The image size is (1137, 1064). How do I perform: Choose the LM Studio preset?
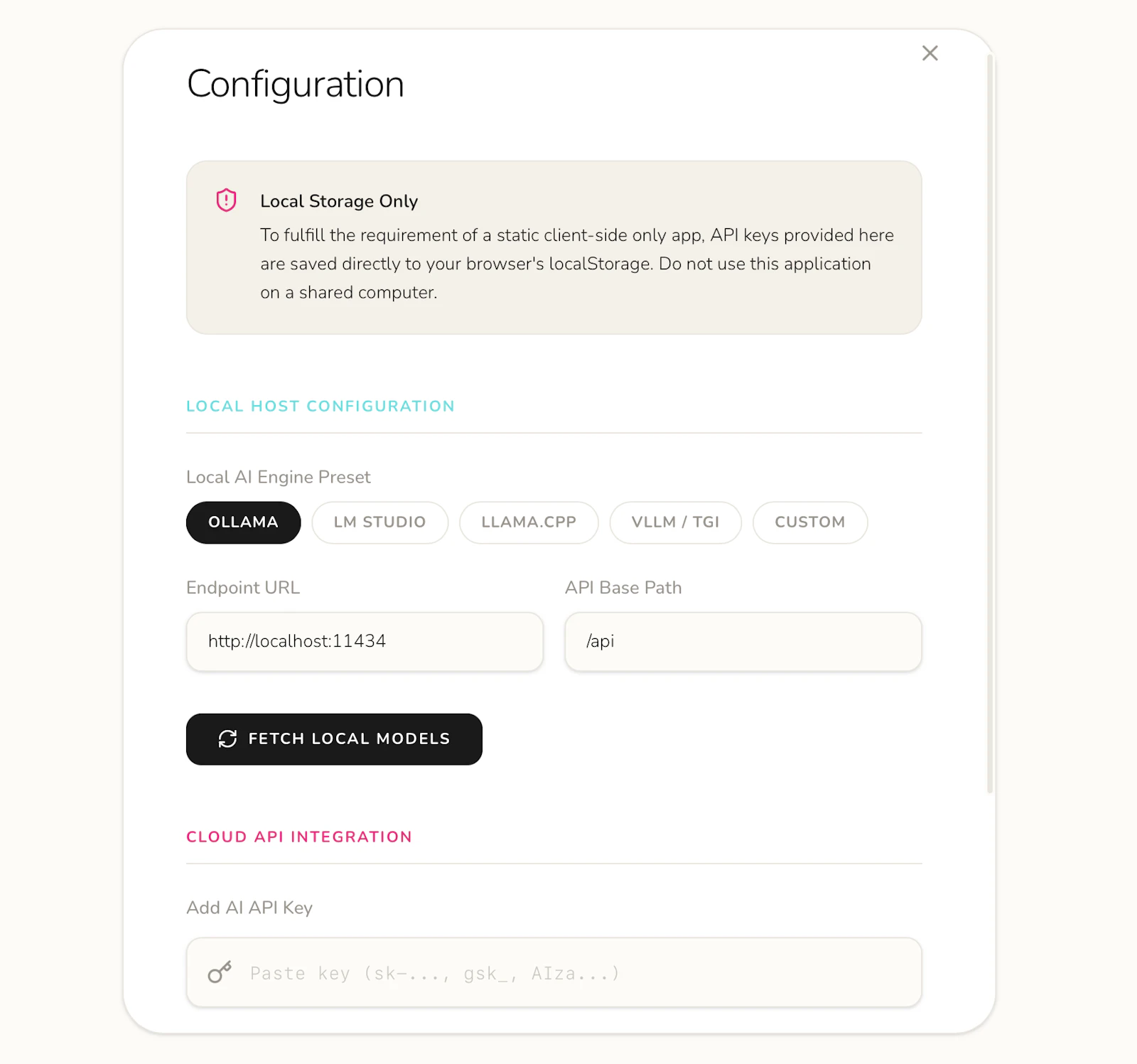click(x=379, y=522)
